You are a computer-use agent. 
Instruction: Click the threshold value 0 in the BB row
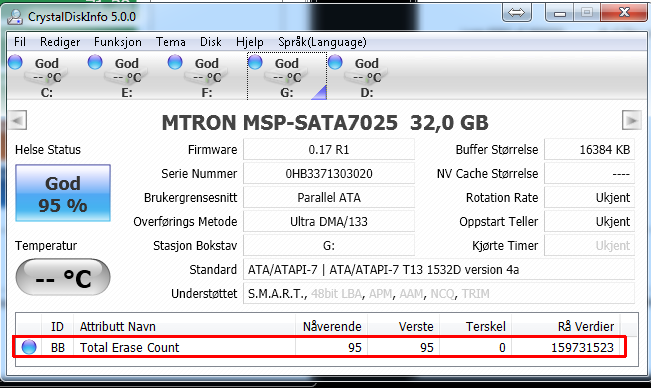tap(502, 347)
